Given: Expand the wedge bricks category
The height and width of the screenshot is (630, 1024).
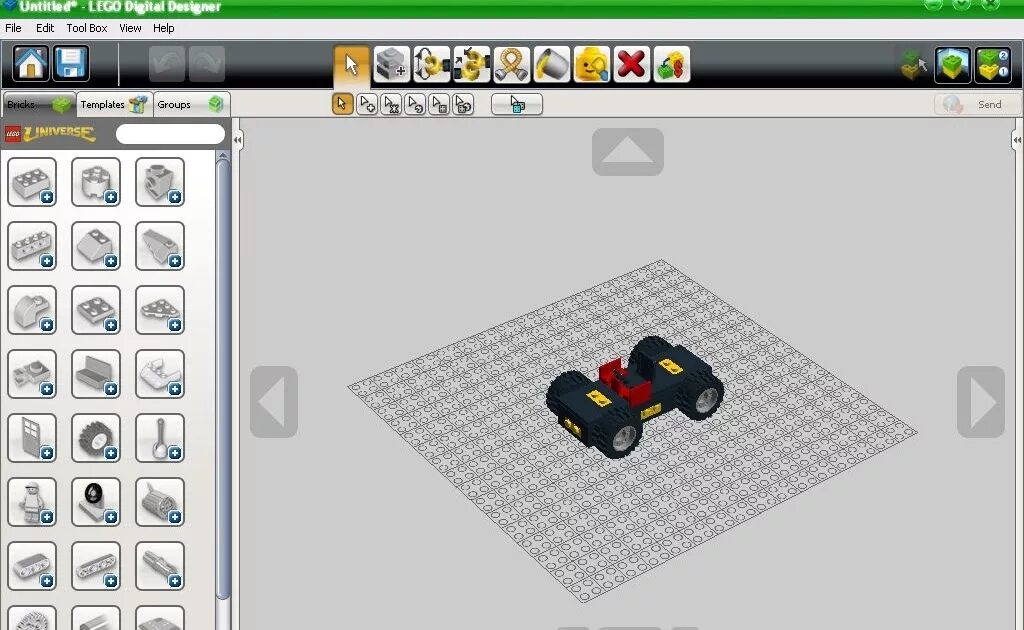Looking at the screenshot, I should (160, 246).
